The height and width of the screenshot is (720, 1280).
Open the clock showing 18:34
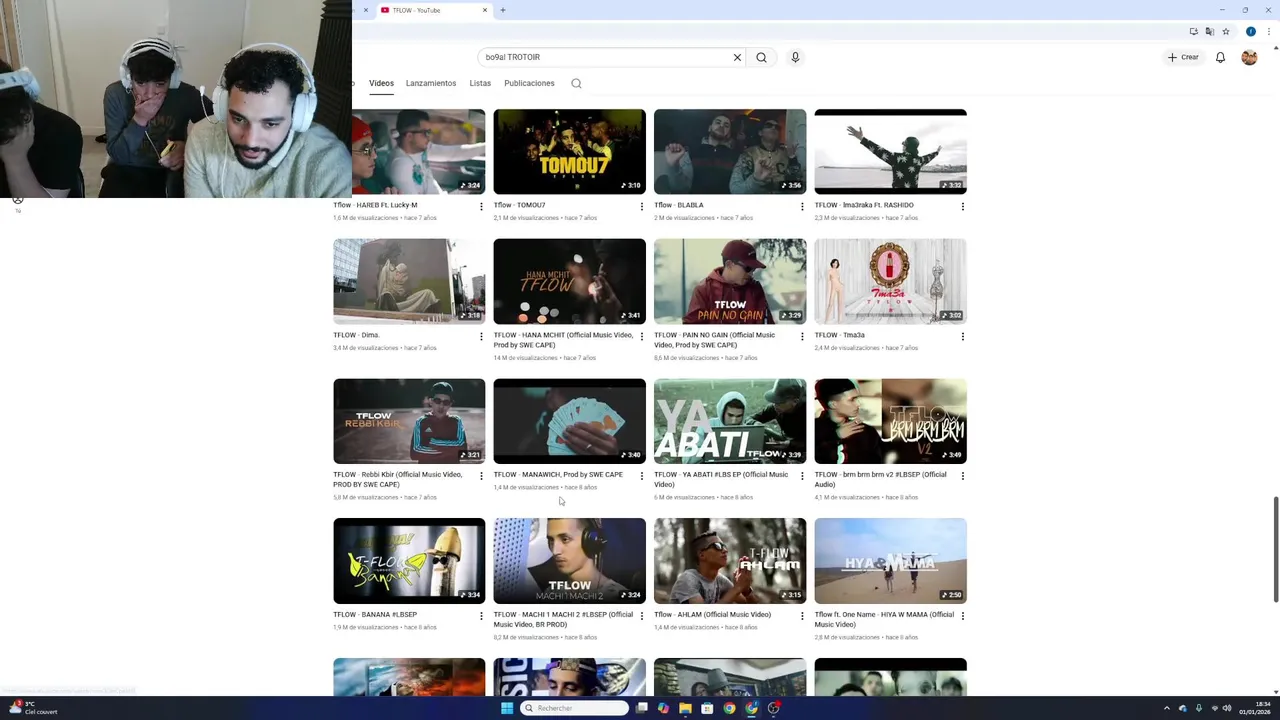coord(1255,708)
